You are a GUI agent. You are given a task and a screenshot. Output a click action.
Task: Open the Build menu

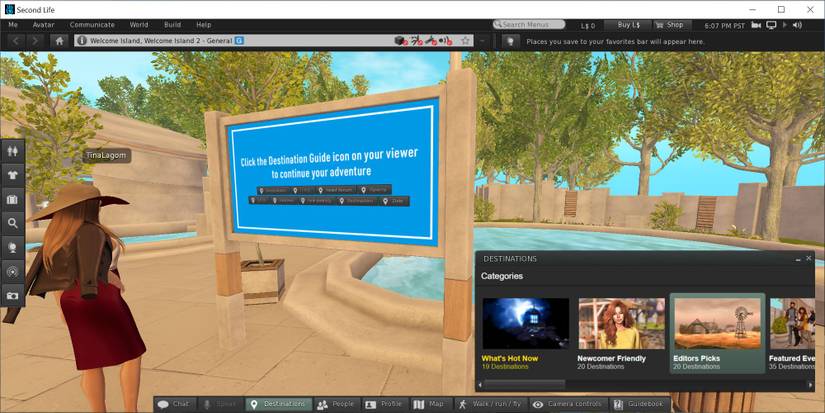172,25
